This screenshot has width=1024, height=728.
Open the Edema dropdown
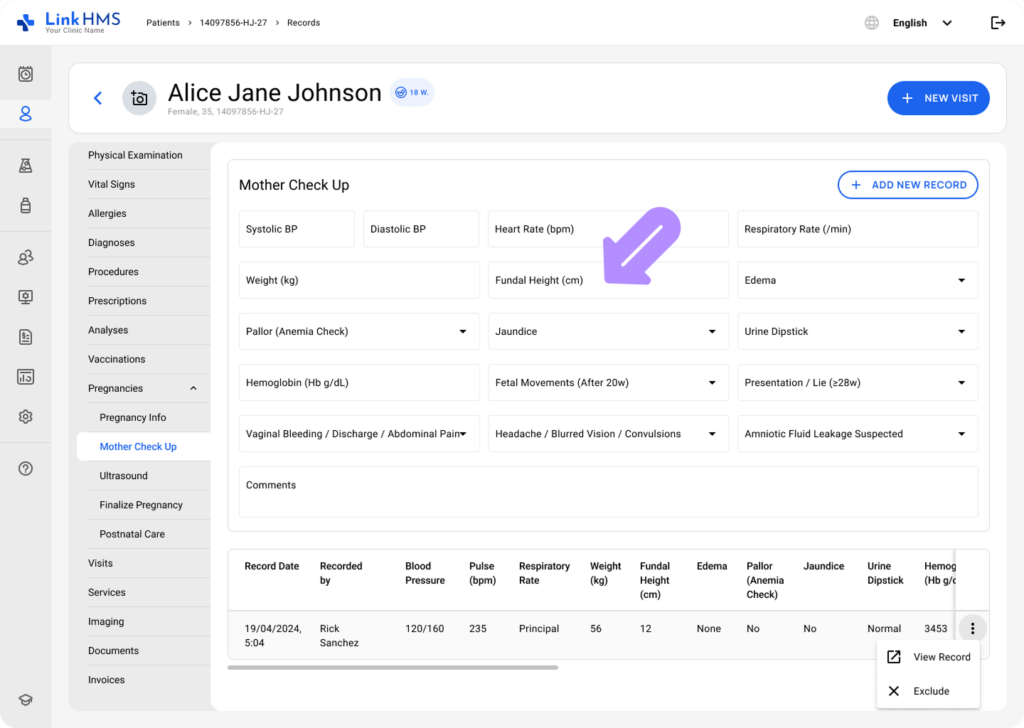click(857, 280)
